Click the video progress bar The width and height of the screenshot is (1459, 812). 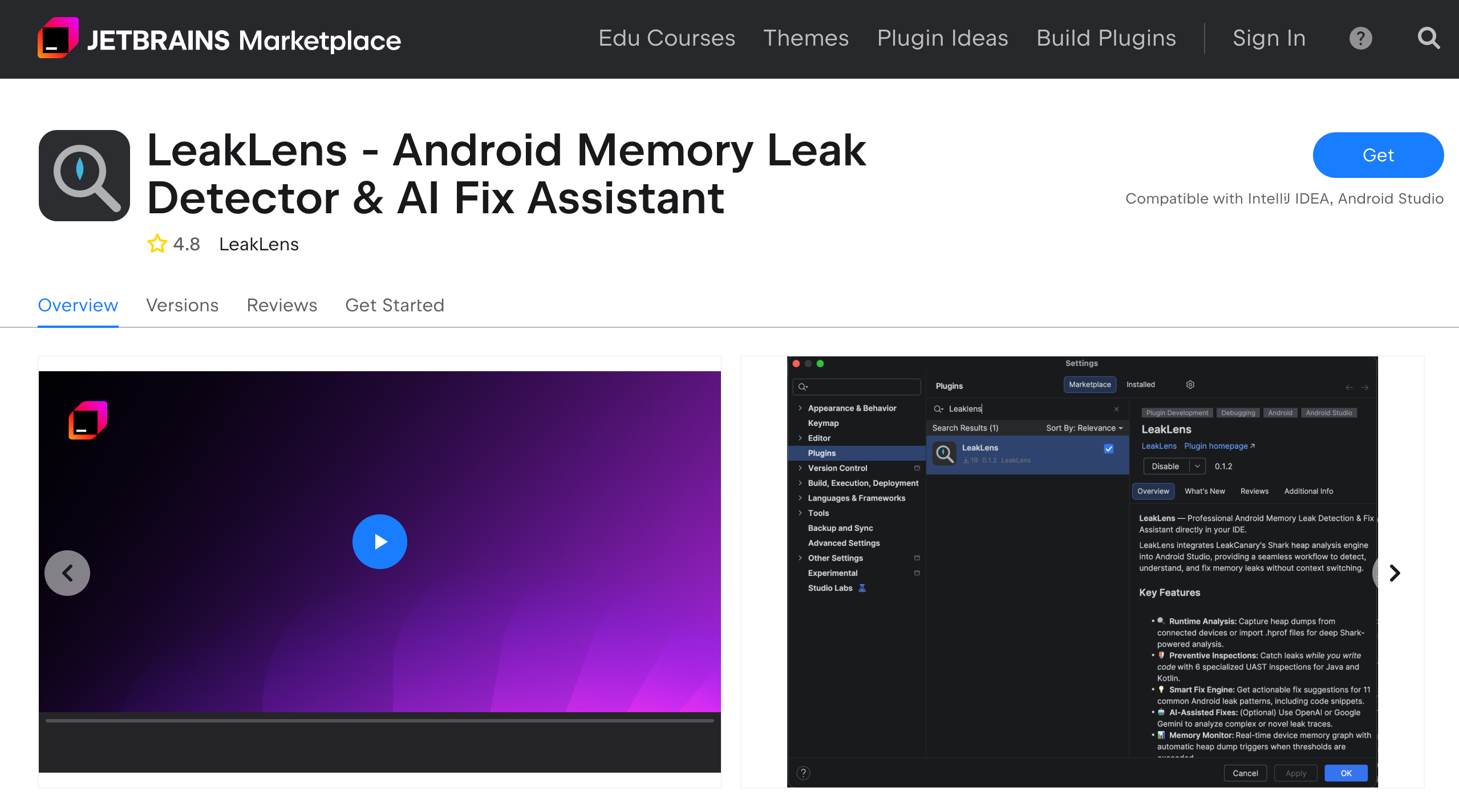coord(380,721)
